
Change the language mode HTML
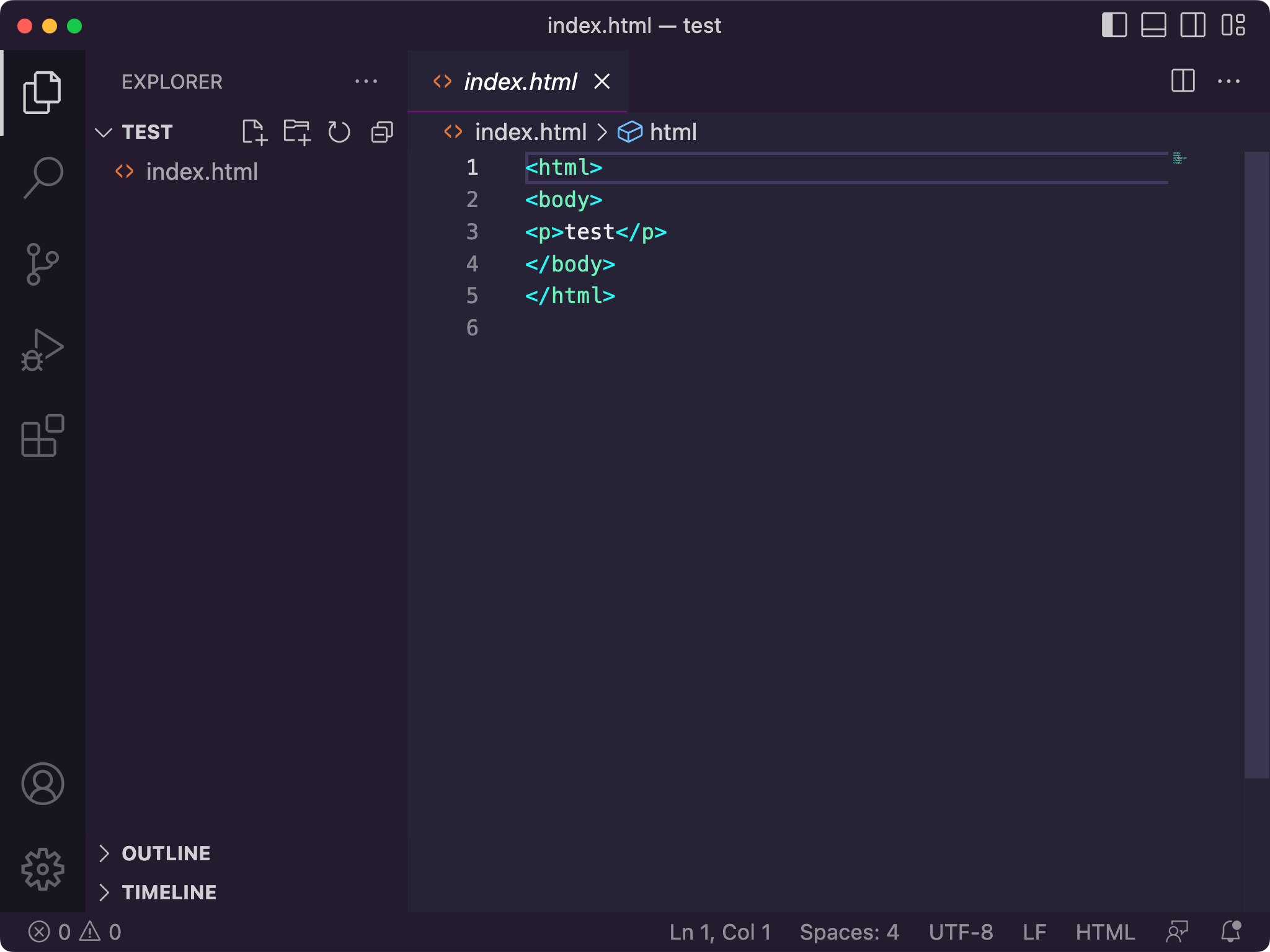pos(1104,931)
